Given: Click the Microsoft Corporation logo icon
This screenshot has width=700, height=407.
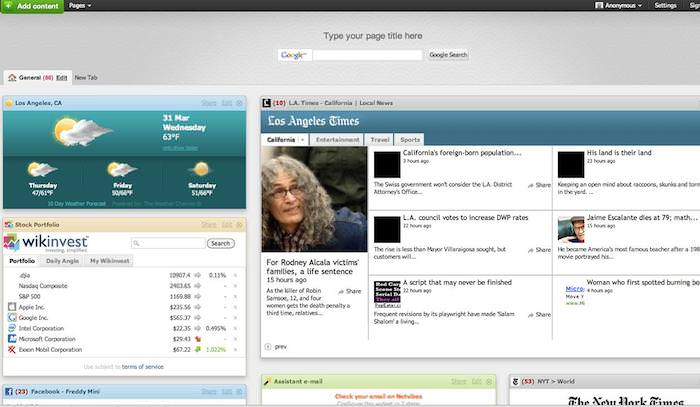Looking at the screenshot, I should [x=12, y=339].
